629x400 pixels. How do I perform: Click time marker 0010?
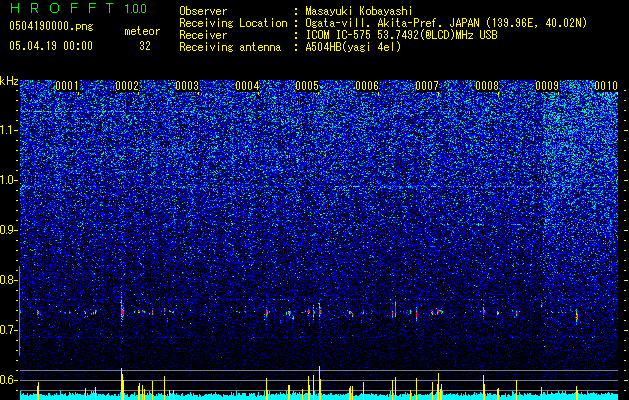(x=606, y=86)
